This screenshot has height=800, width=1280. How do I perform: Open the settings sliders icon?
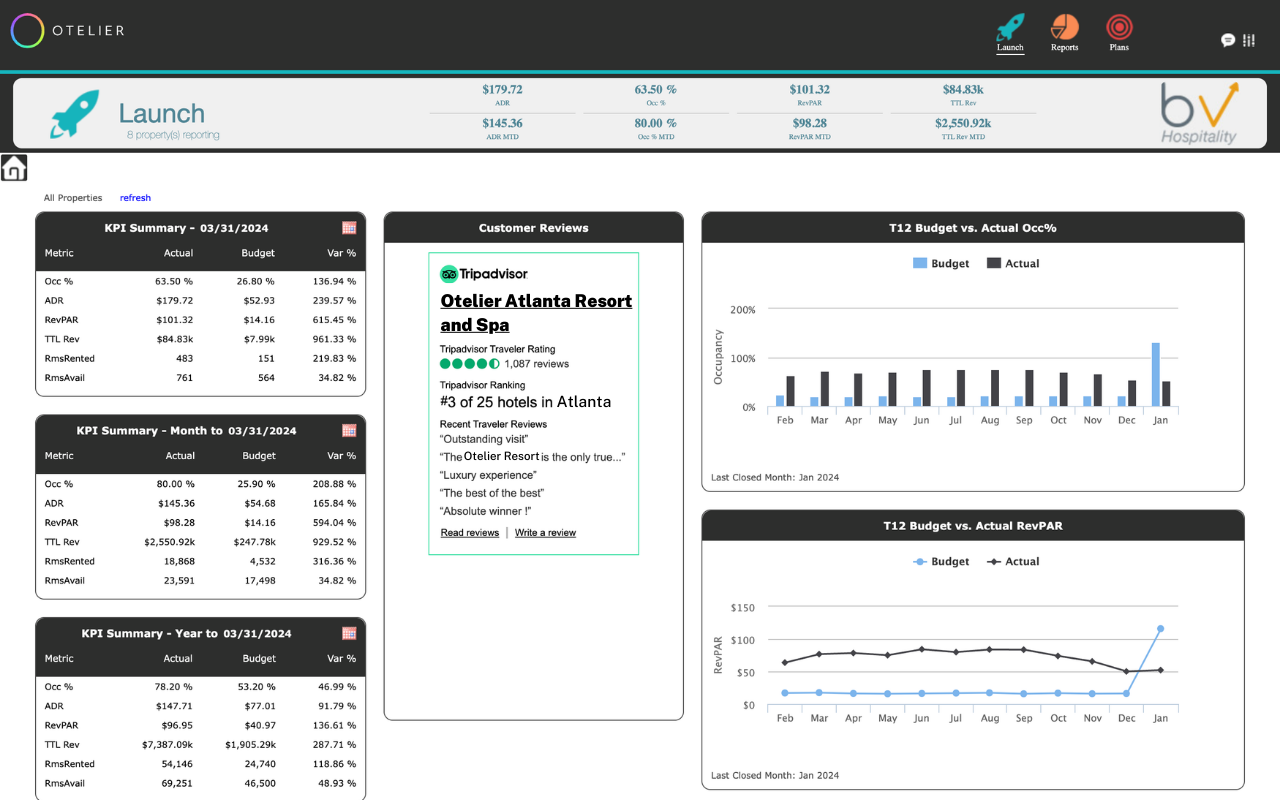(x=1249, y=40)
